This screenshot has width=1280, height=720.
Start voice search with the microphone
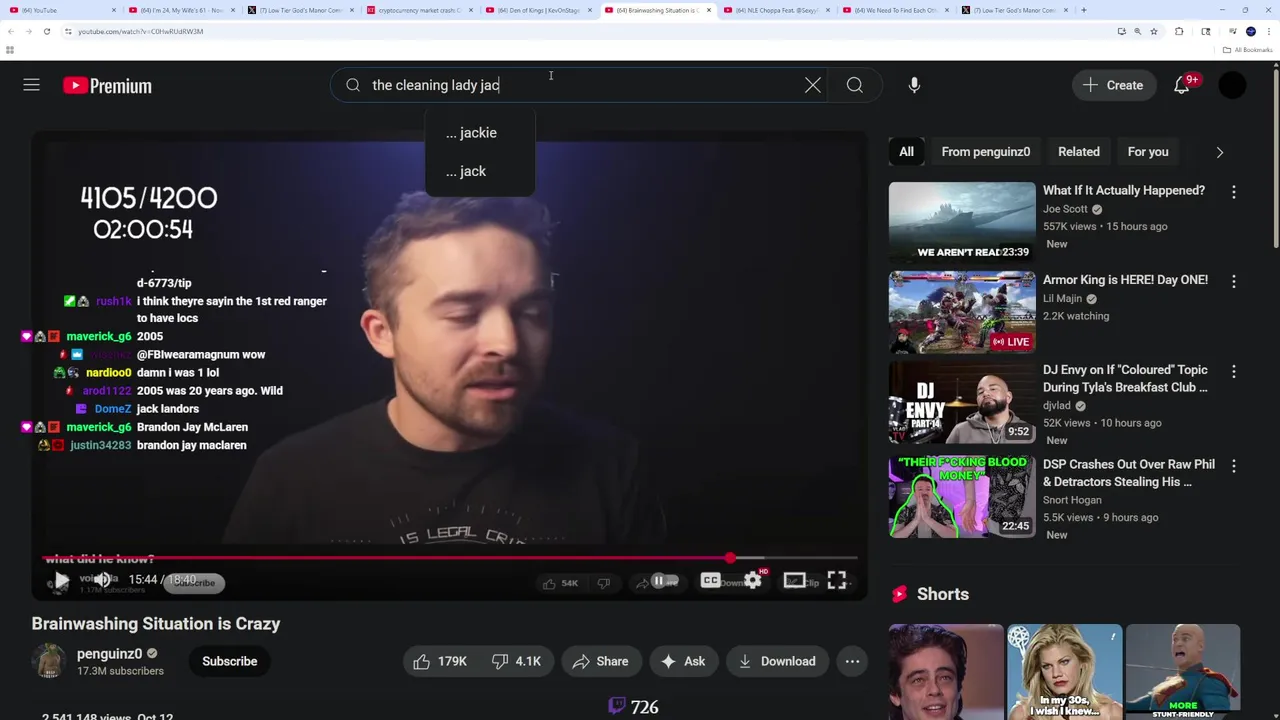click(914, 85)
